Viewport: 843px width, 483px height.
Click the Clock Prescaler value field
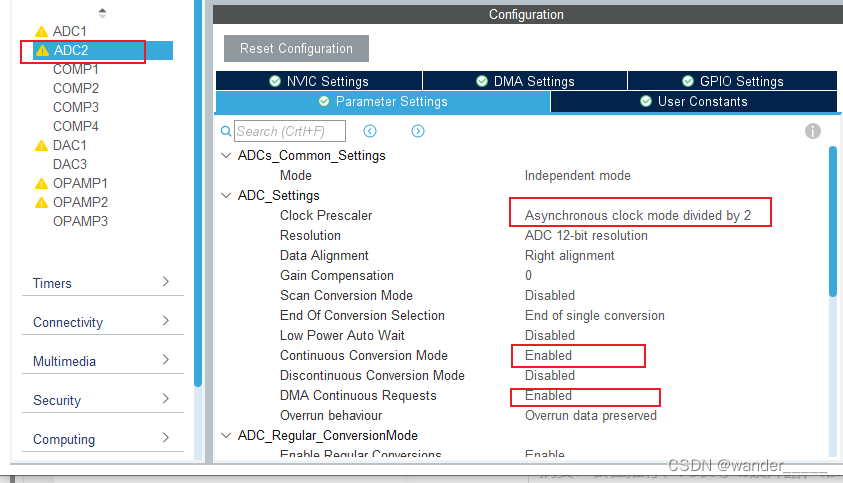(638, 215)
